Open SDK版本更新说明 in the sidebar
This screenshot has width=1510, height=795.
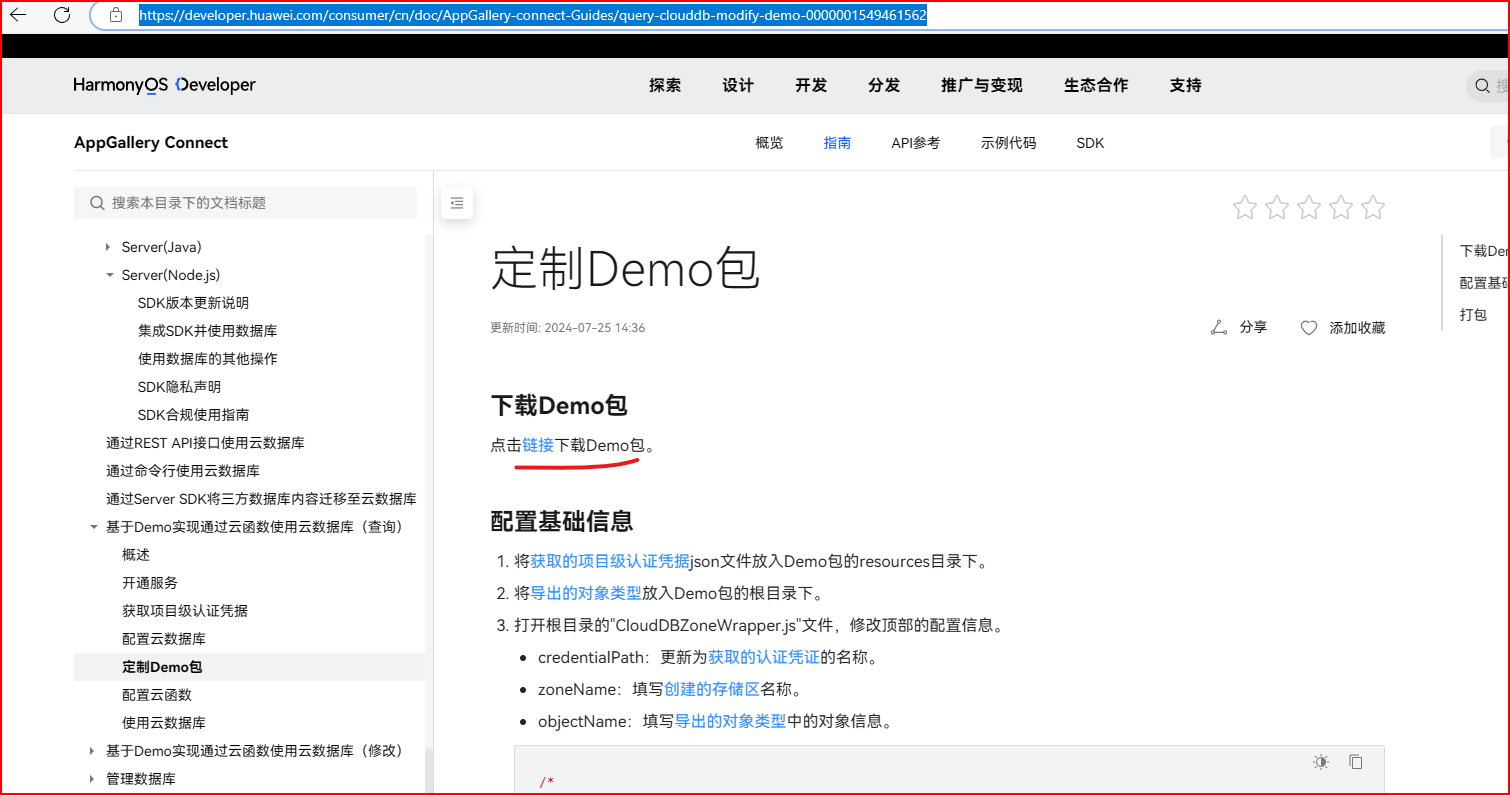pyautogui.click(x=193, y=303)
